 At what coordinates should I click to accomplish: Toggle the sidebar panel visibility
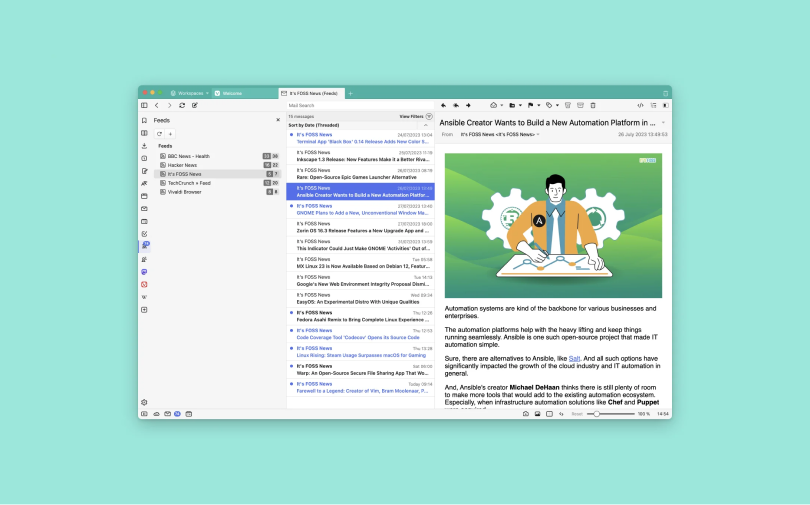pyautogui.click(x=144, y=105)
